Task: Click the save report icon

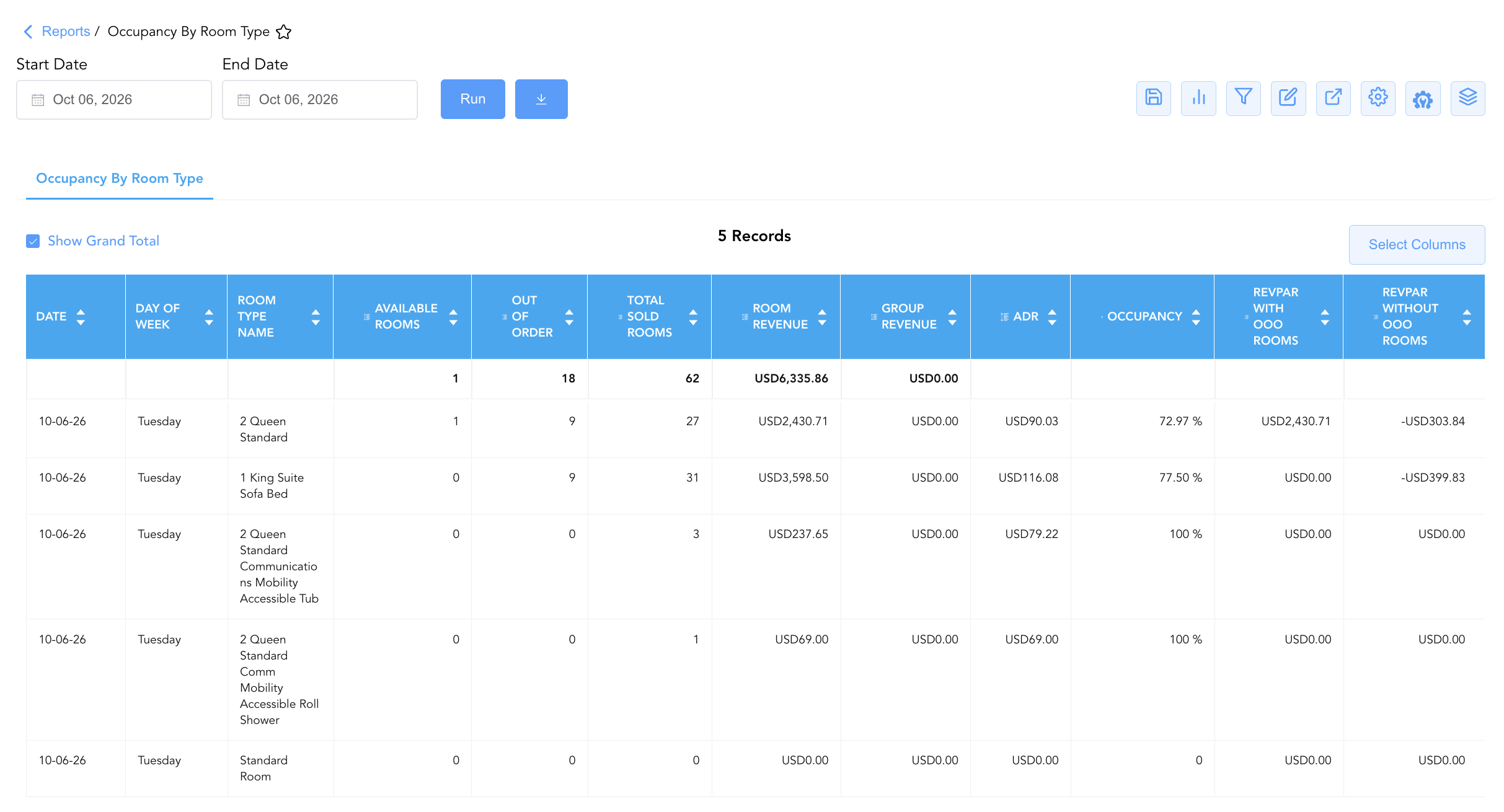Action: (1153, 98)
